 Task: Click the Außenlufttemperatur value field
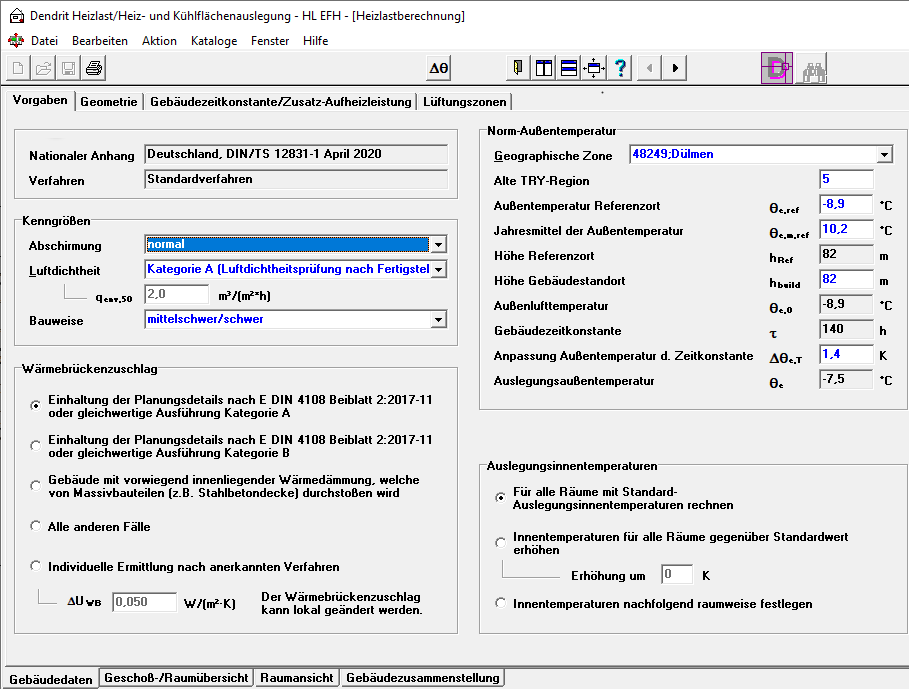(x=846, y=304)
